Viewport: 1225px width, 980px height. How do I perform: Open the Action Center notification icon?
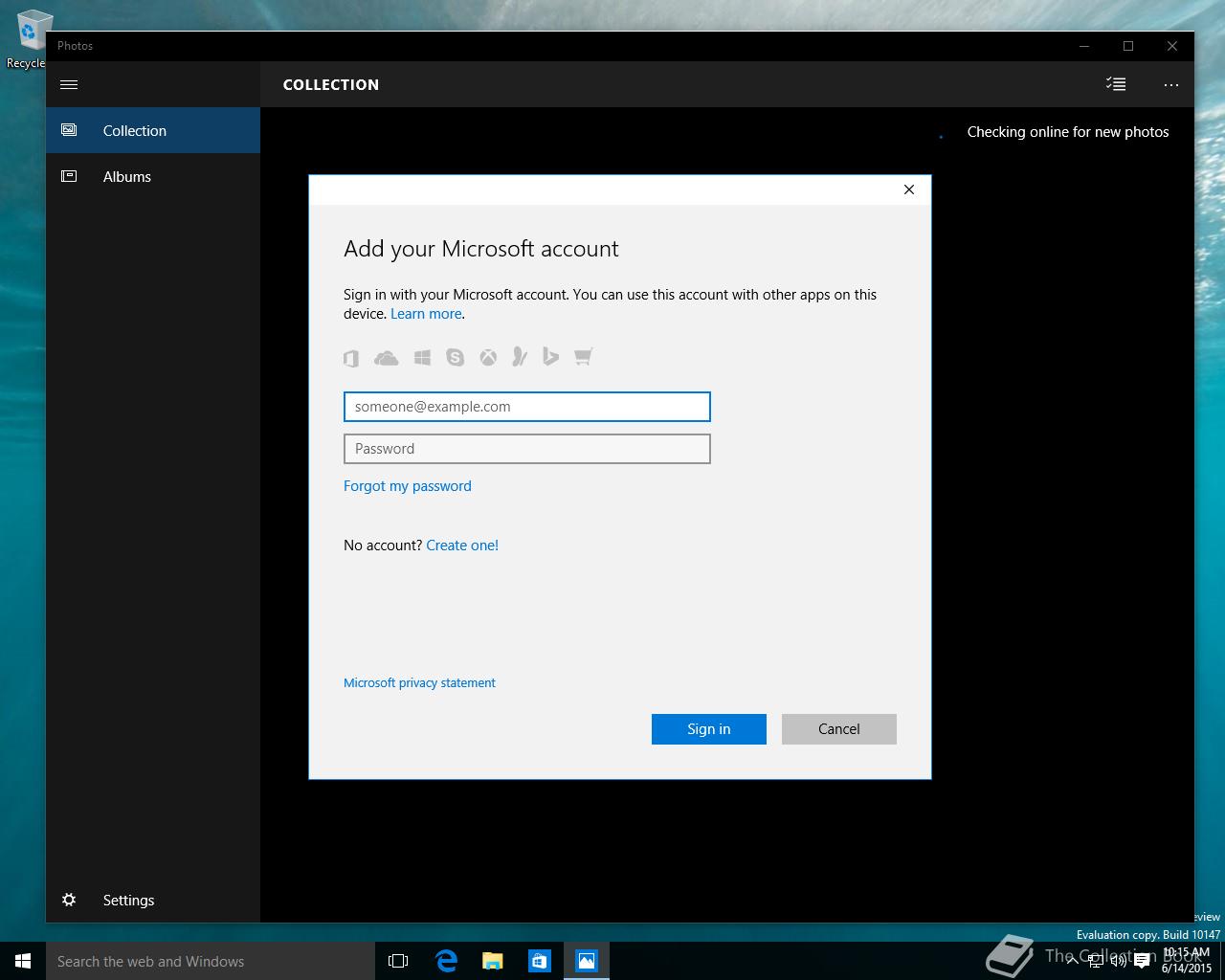1142,962
